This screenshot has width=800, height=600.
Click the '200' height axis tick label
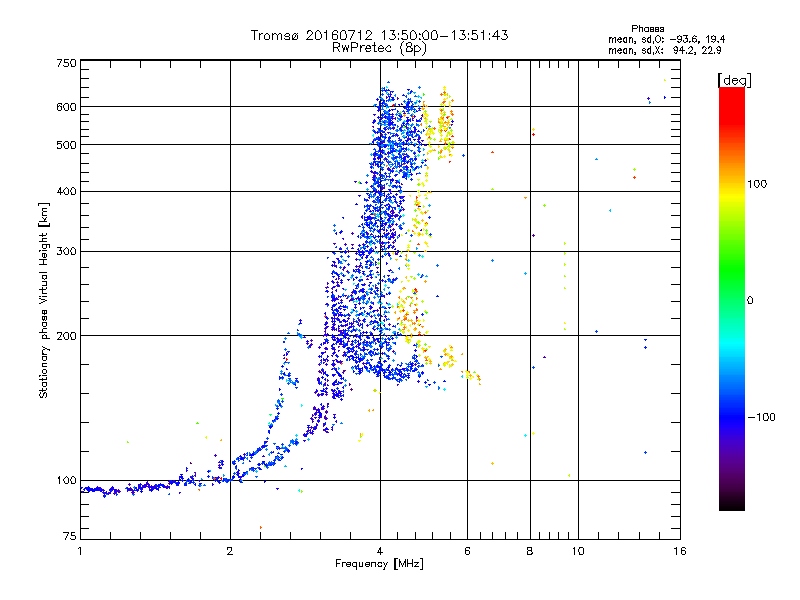tap(66, 336)
